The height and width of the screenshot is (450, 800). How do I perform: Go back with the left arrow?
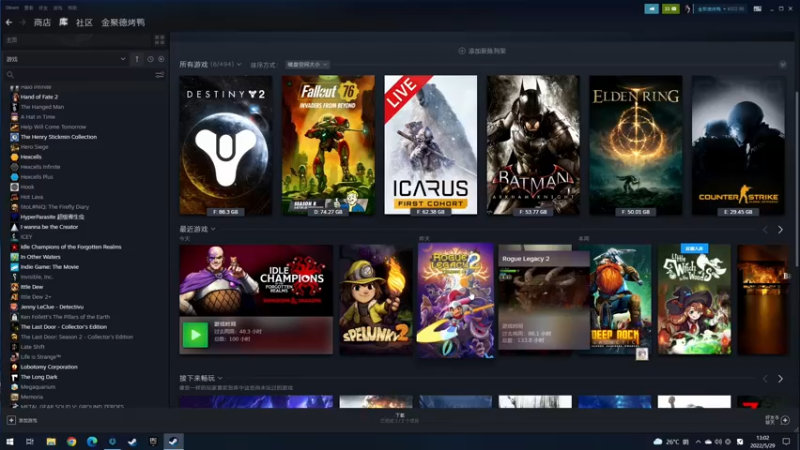tap(9, 22)
